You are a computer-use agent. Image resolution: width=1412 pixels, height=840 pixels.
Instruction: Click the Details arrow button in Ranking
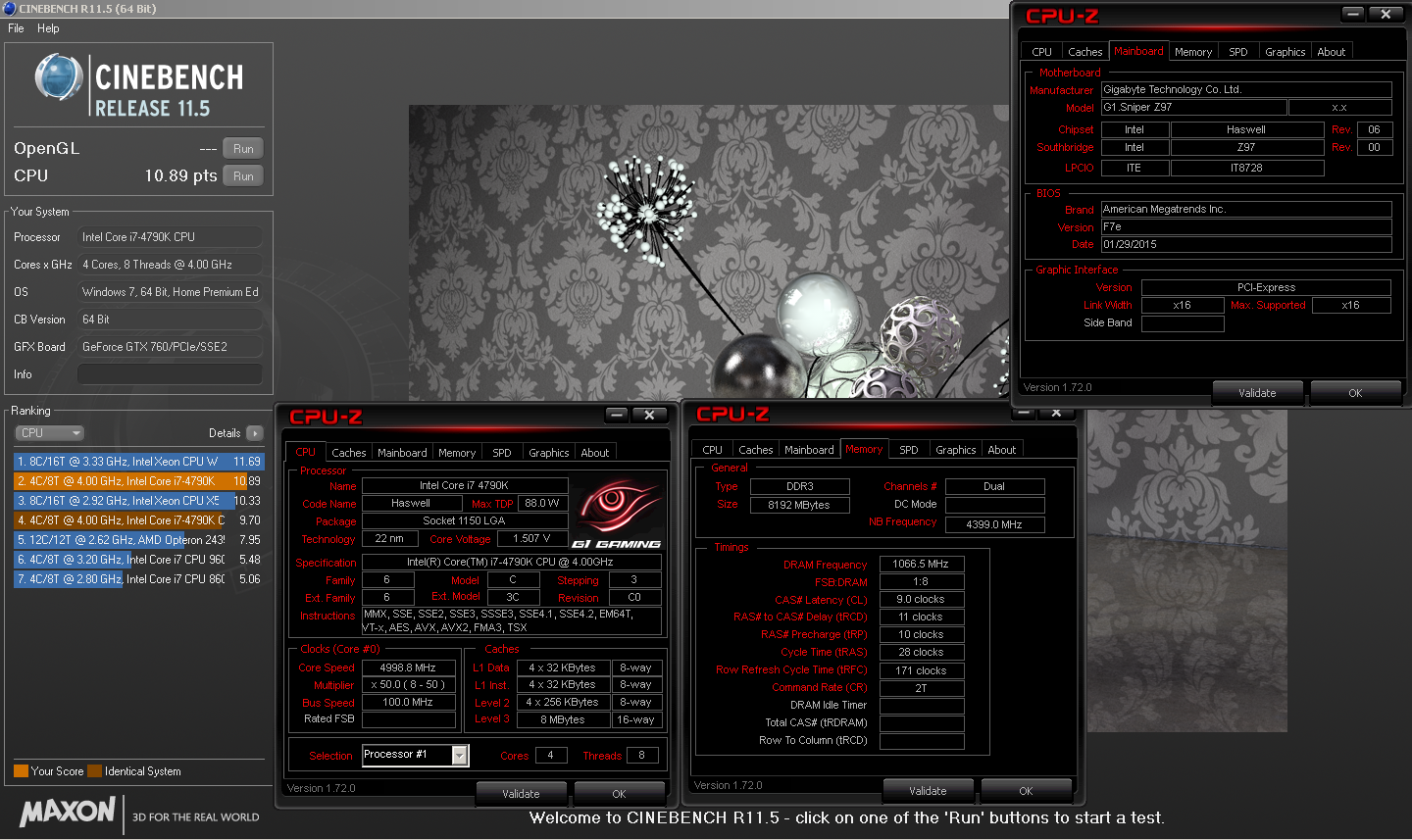click(255, 433)
